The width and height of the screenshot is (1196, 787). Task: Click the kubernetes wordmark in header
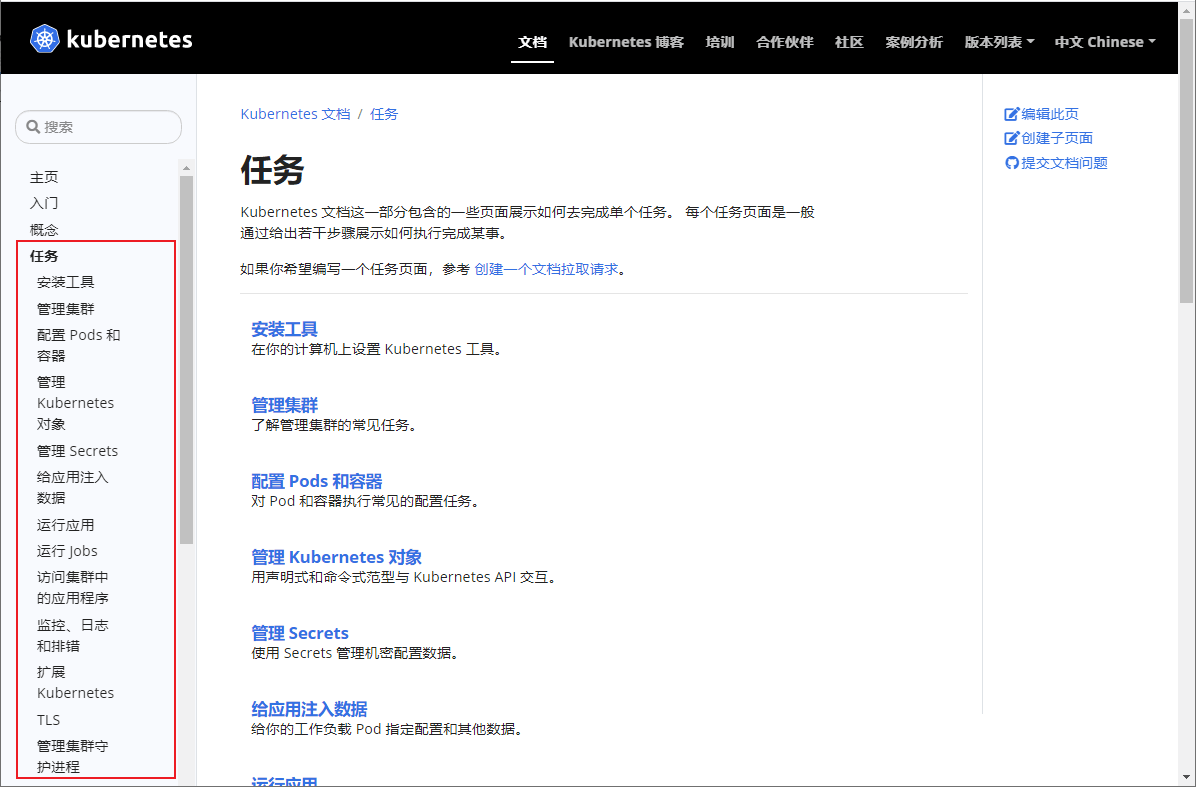click(130, 40)
